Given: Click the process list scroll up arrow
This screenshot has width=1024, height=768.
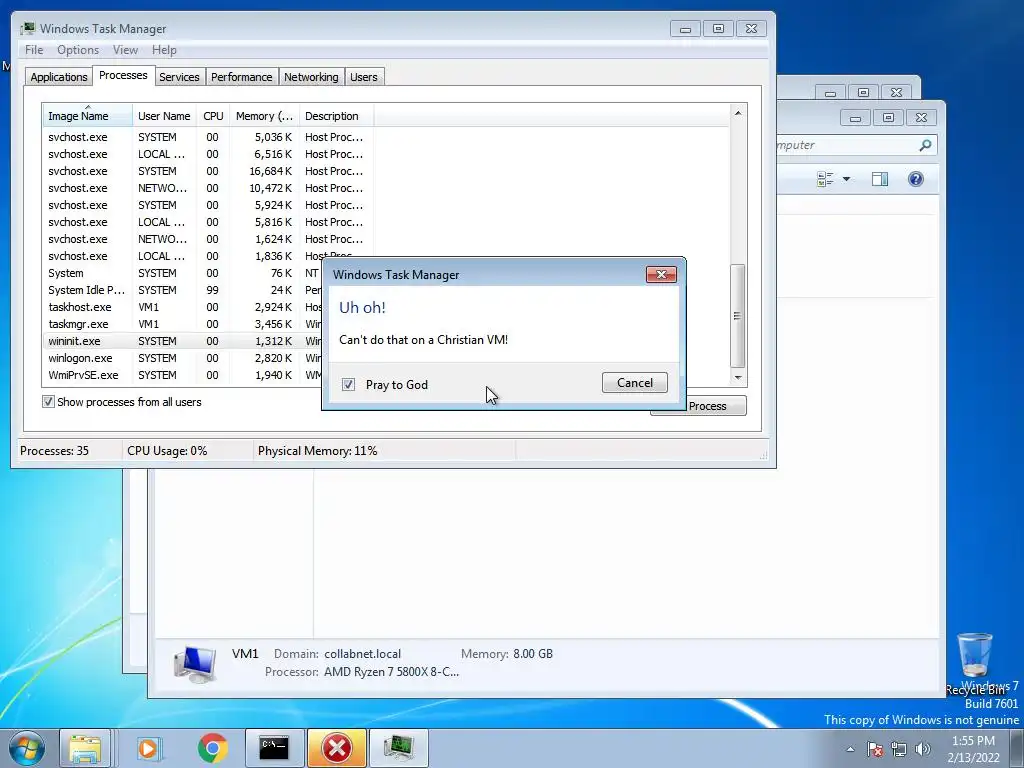Looking at the screenshot, I should [737, 113].
